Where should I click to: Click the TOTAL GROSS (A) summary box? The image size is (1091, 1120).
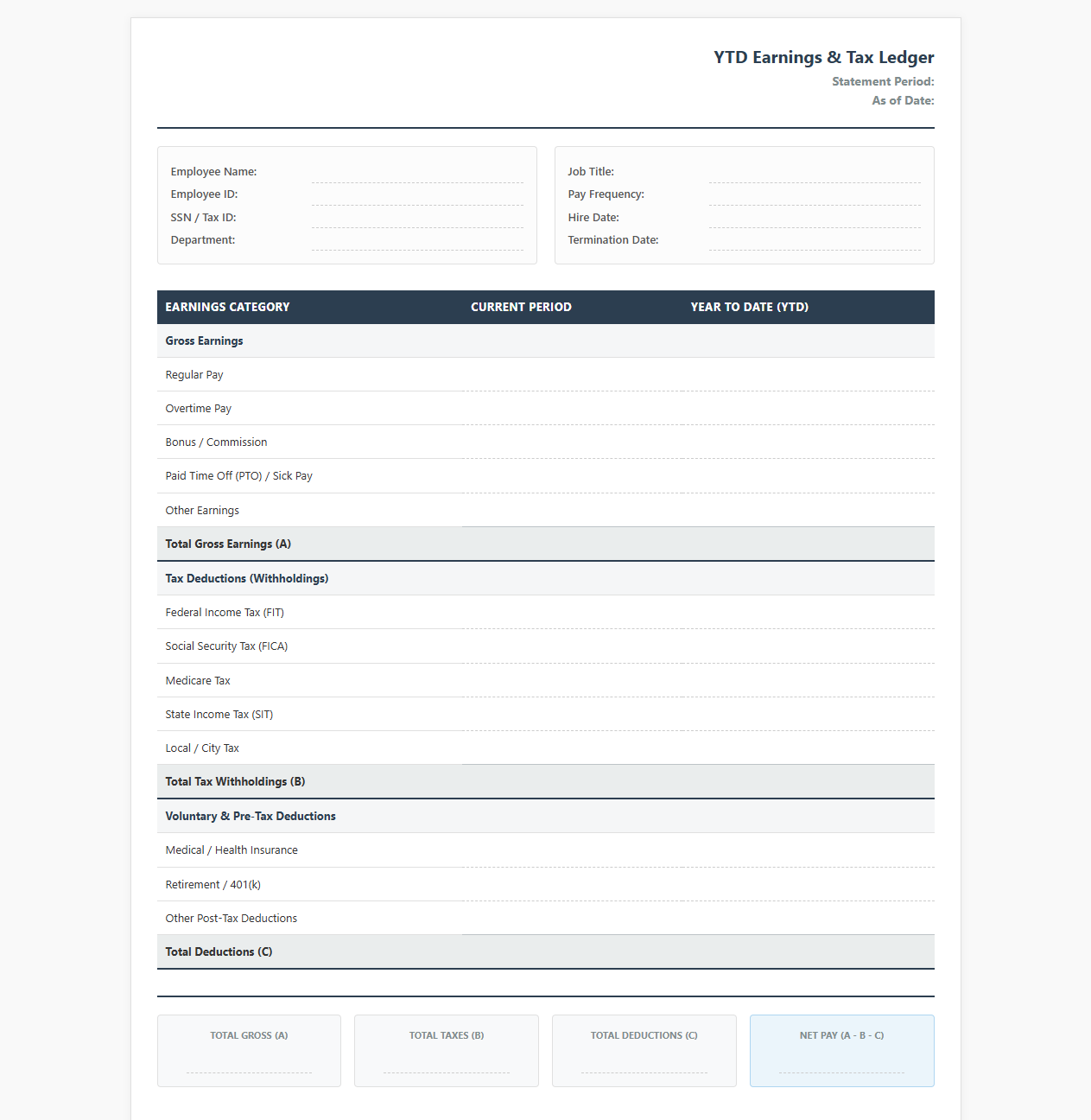[249, 1051]
